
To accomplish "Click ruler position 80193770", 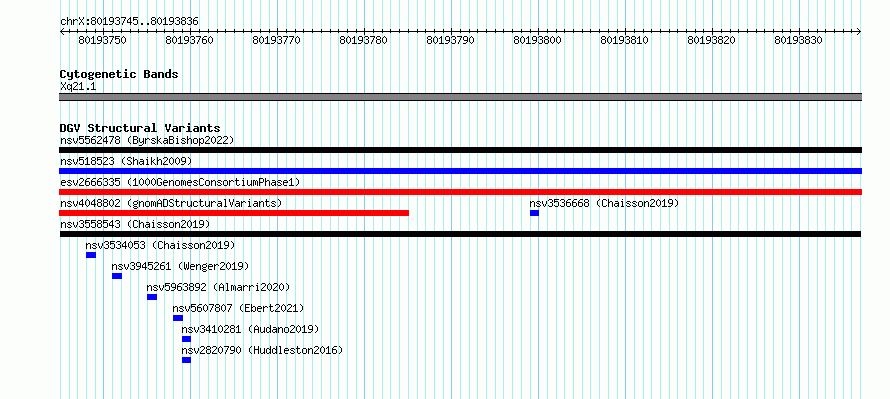I will point(276,40).
